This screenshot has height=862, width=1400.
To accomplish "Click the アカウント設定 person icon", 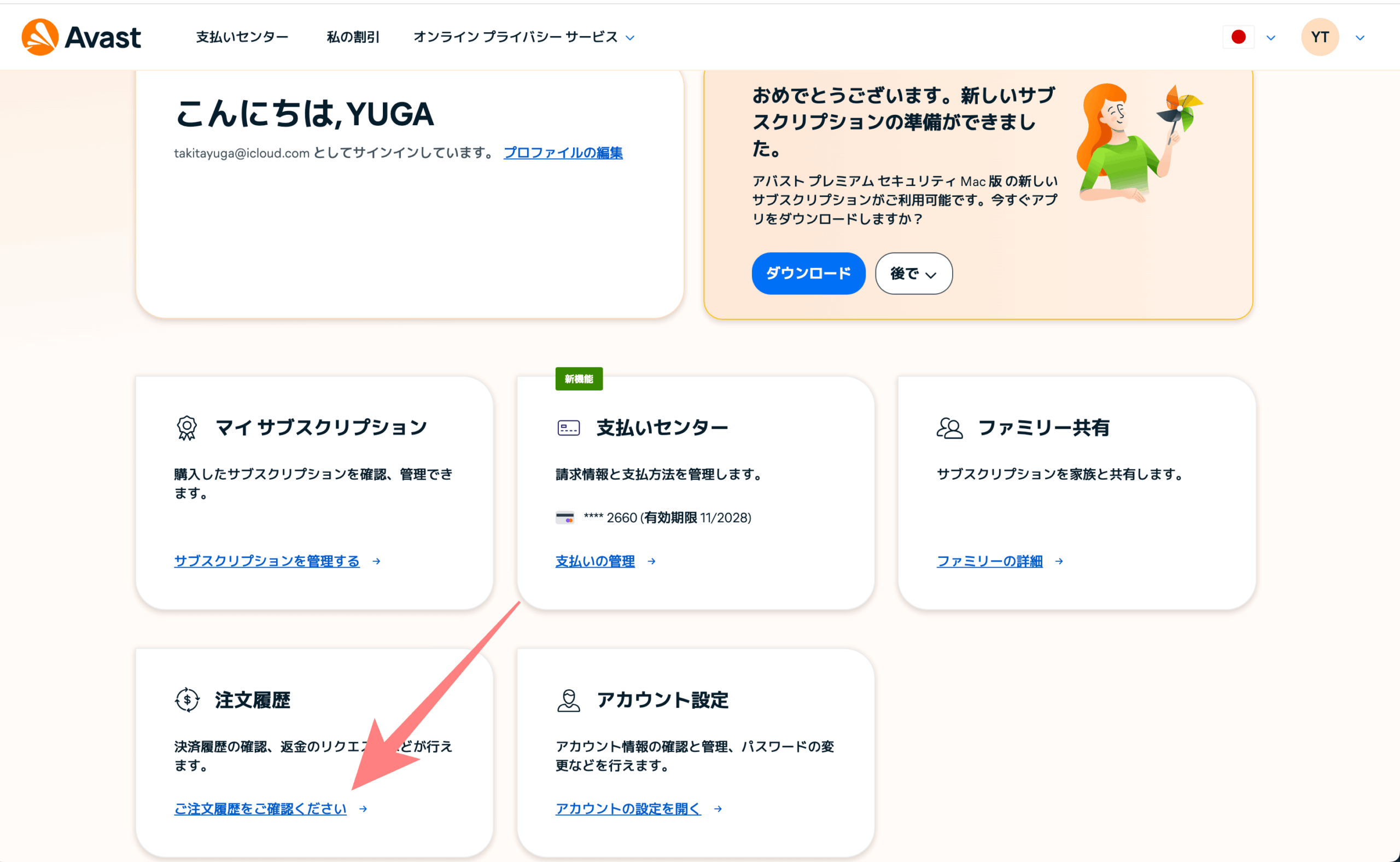I will 568,700.
